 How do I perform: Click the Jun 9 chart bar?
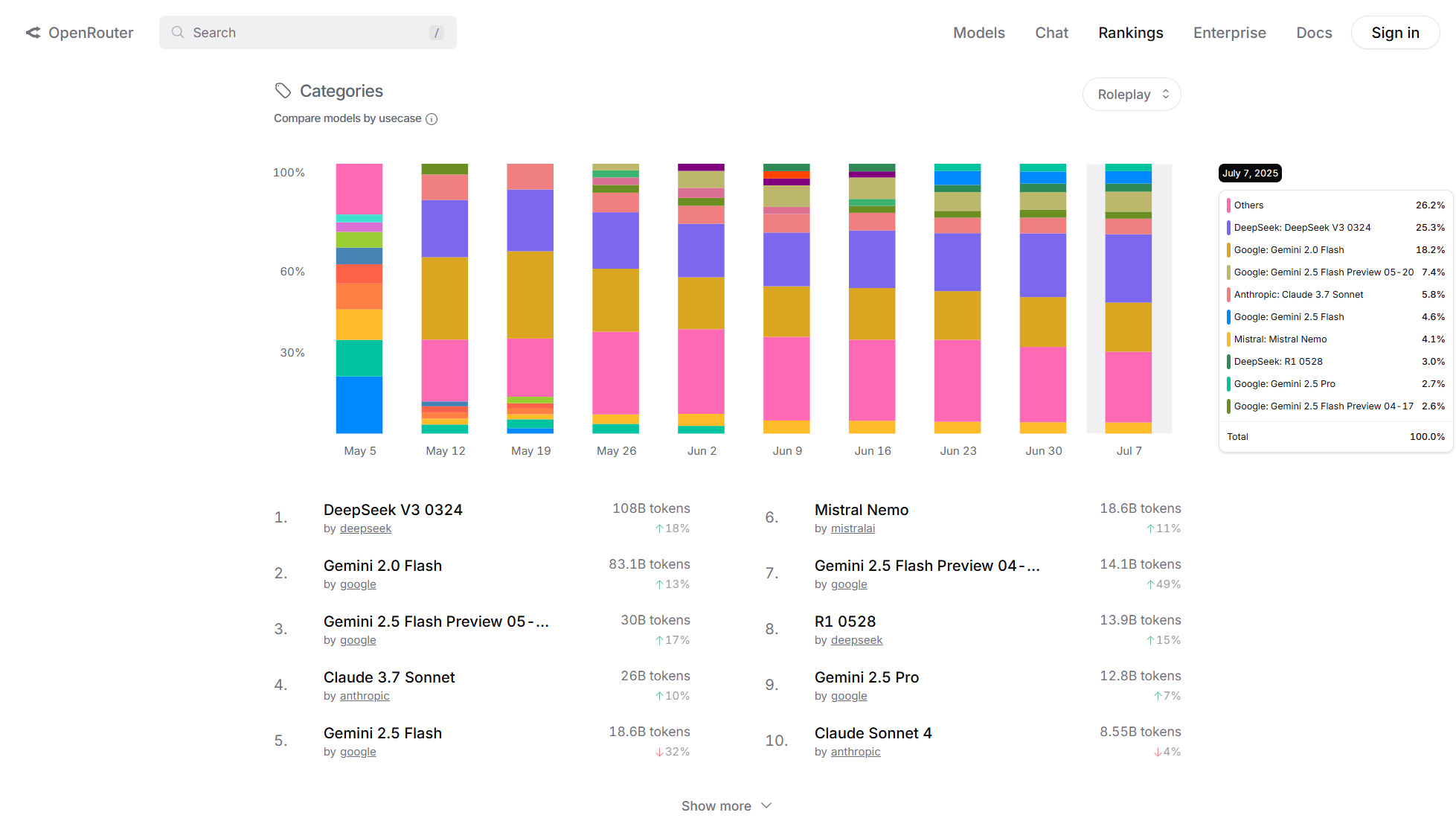pos(786,298)
